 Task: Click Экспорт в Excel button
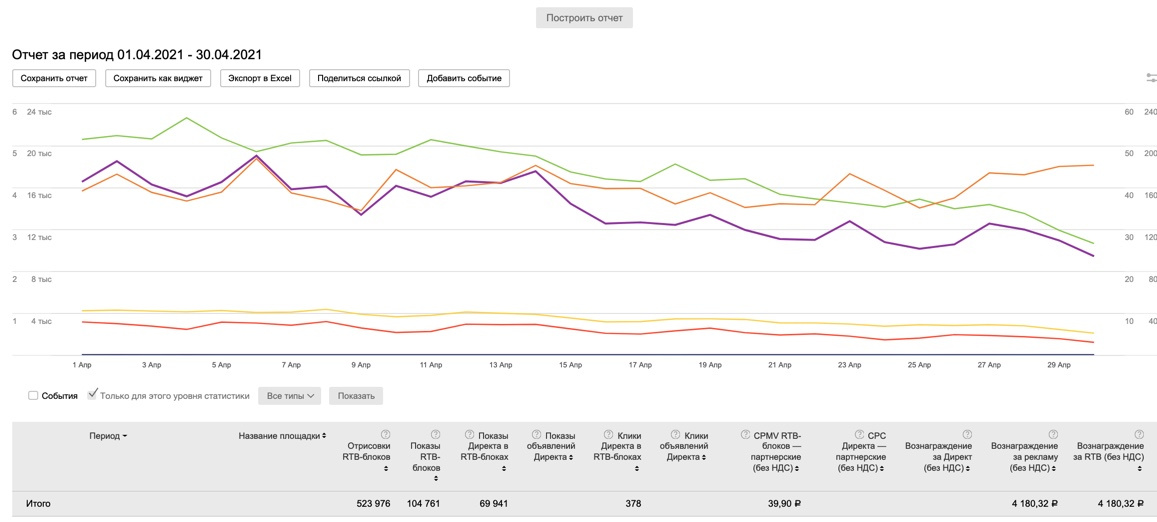(261, 78)
